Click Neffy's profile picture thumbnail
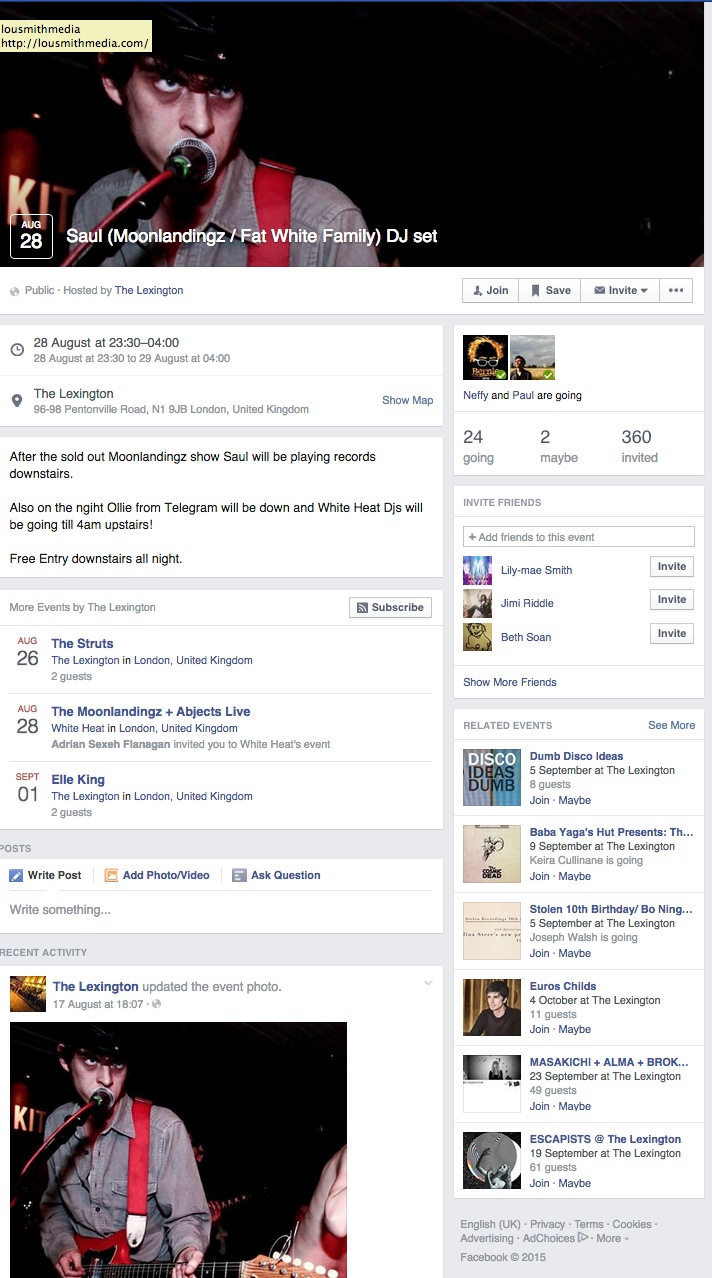 click(485, 358)
